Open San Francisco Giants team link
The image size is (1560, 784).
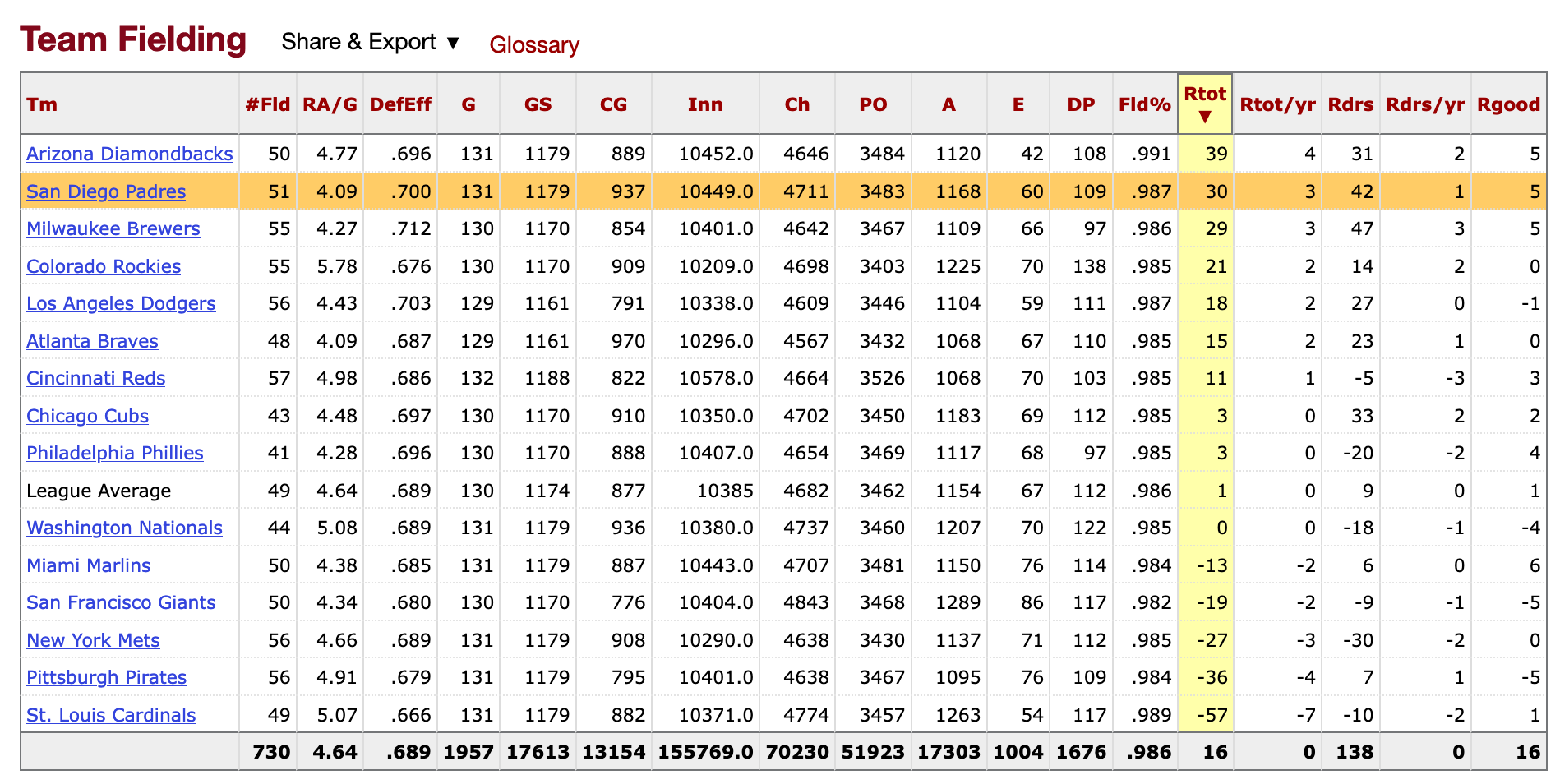point(121,602)
